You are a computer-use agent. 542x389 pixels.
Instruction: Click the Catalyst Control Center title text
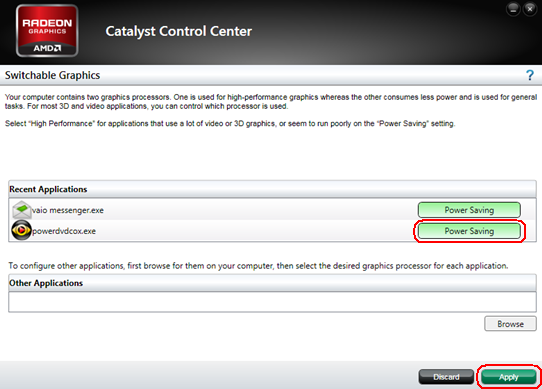[179, 31]
